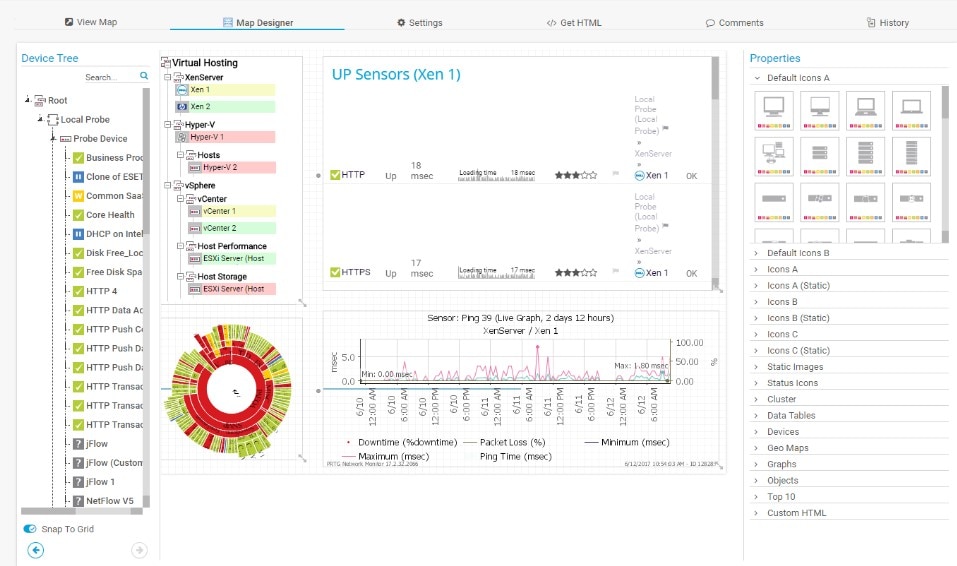Click the green check status of the HTTPS sensor
The width and height of the screenshot is (957, 566).
click(x=335, y=272)
